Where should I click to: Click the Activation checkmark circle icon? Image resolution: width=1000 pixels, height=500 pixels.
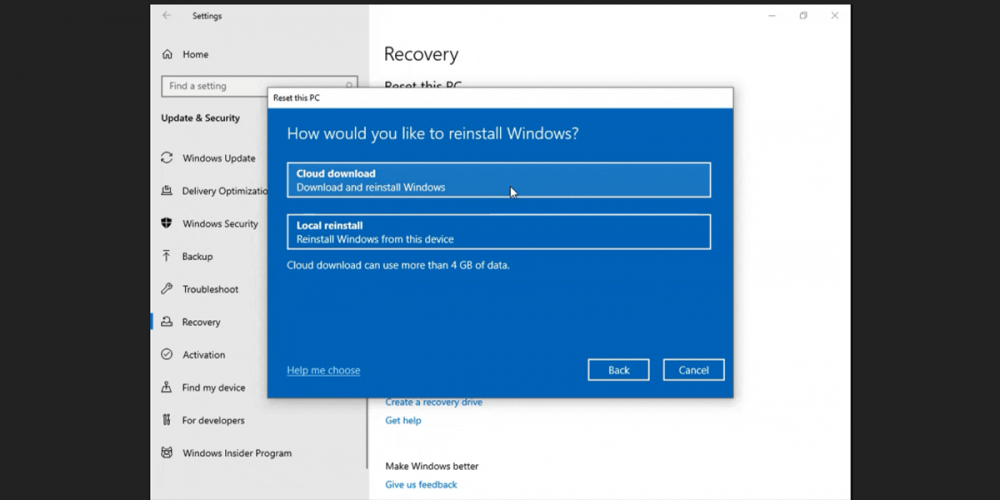(x=167, y=355)
